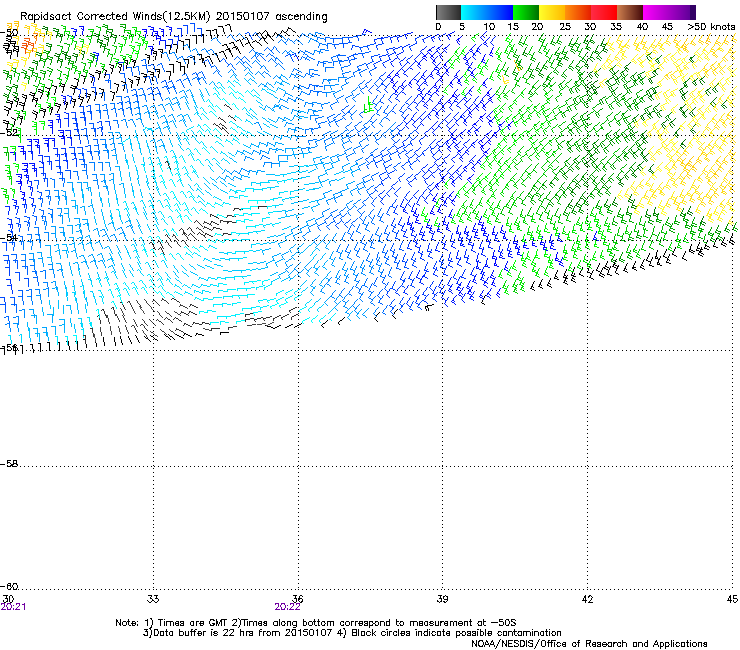Viewport: 740px width, 650px height.
Task: Click the longitude label '36'
Action: pyautogui.click(x=298, y=599)
